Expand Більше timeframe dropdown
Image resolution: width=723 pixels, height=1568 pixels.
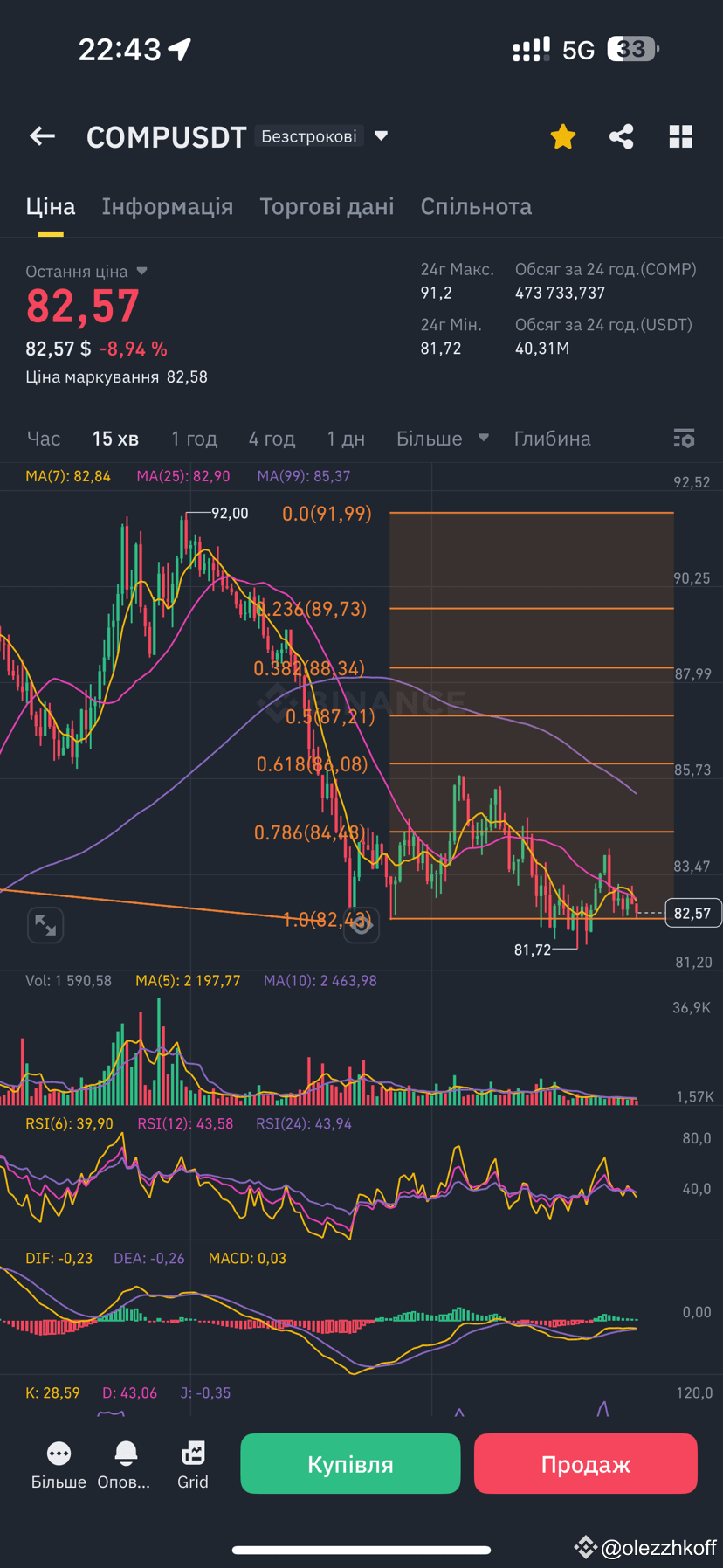tap(484, 438)
